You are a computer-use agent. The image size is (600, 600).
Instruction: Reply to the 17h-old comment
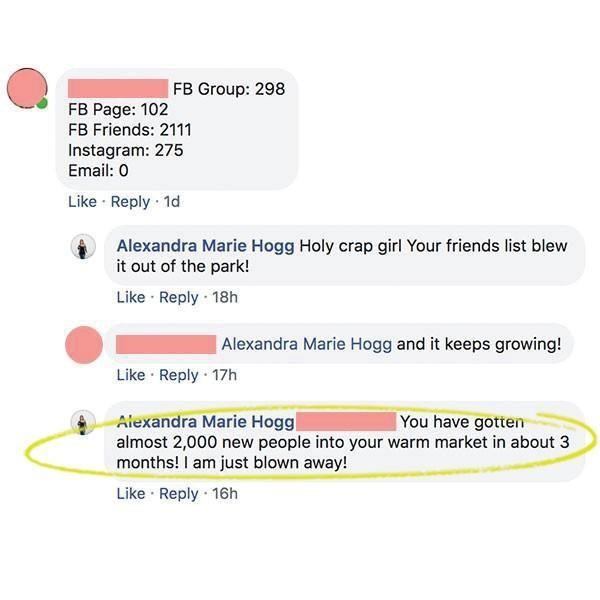click(179, 376)
